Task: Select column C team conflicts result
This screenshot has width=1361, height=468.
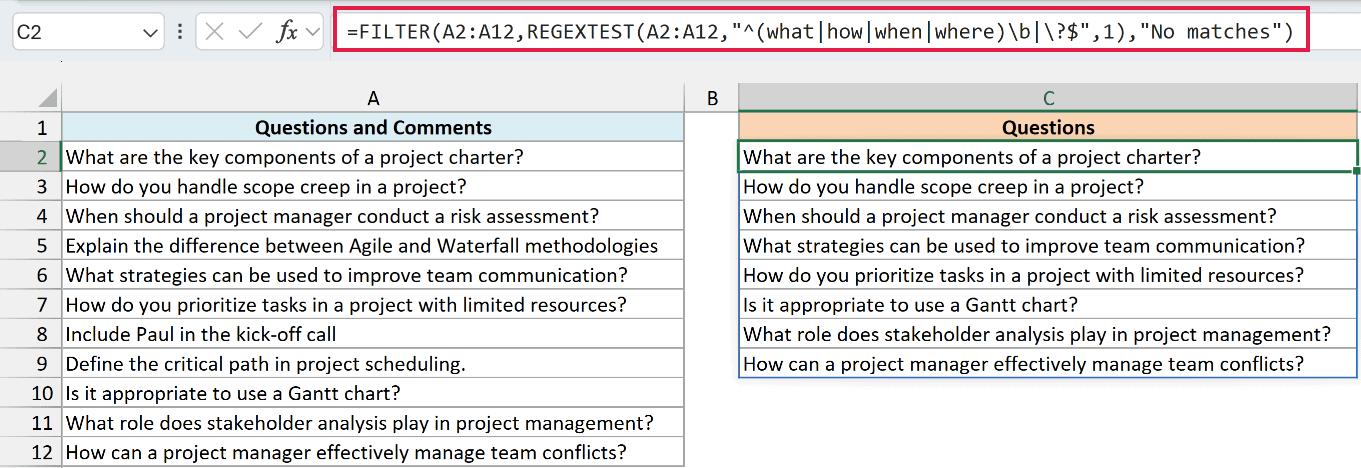Action: 1049,364
